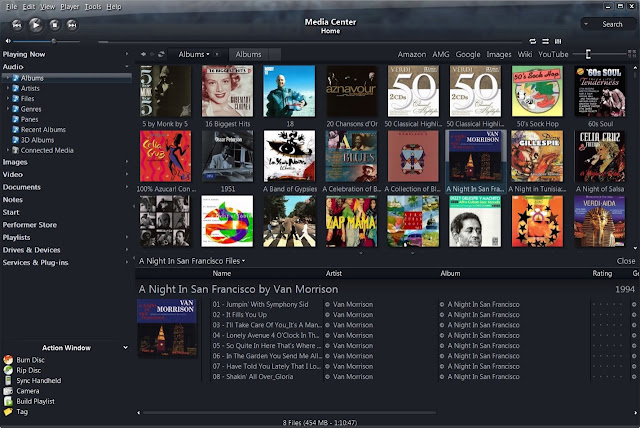Click the Sync Handheld icon
Image resolution: width=640 pixels, height=428 pixels.
pos(8,380)
